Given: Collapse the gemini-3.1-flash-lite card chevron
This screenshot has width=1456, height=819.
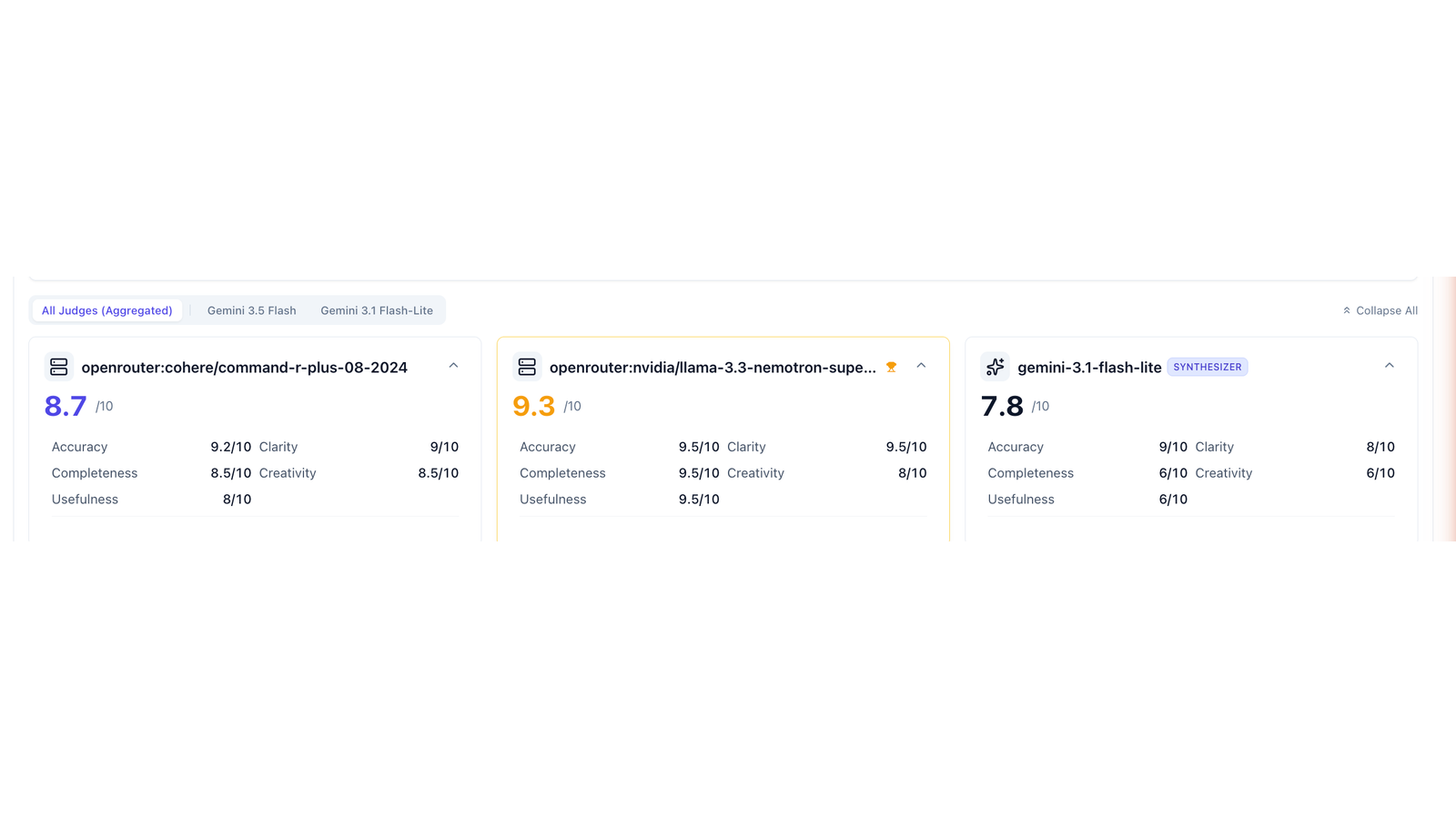Looking at the screenshot, I should (x=1389, y=366).
